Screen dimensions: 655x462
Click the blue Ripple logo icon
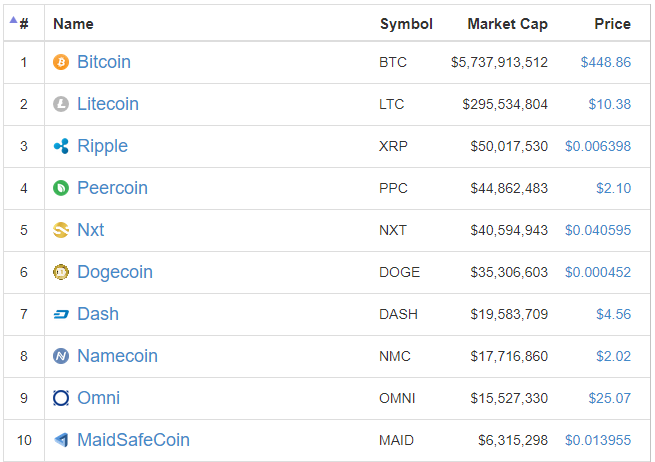coord(61,146)
